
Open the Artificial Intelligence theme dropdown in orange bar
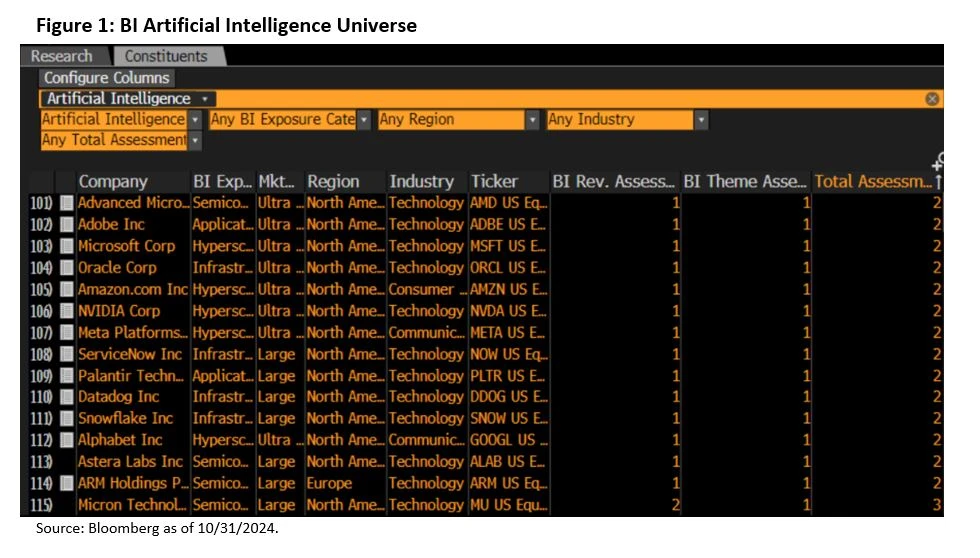point(128,99)
